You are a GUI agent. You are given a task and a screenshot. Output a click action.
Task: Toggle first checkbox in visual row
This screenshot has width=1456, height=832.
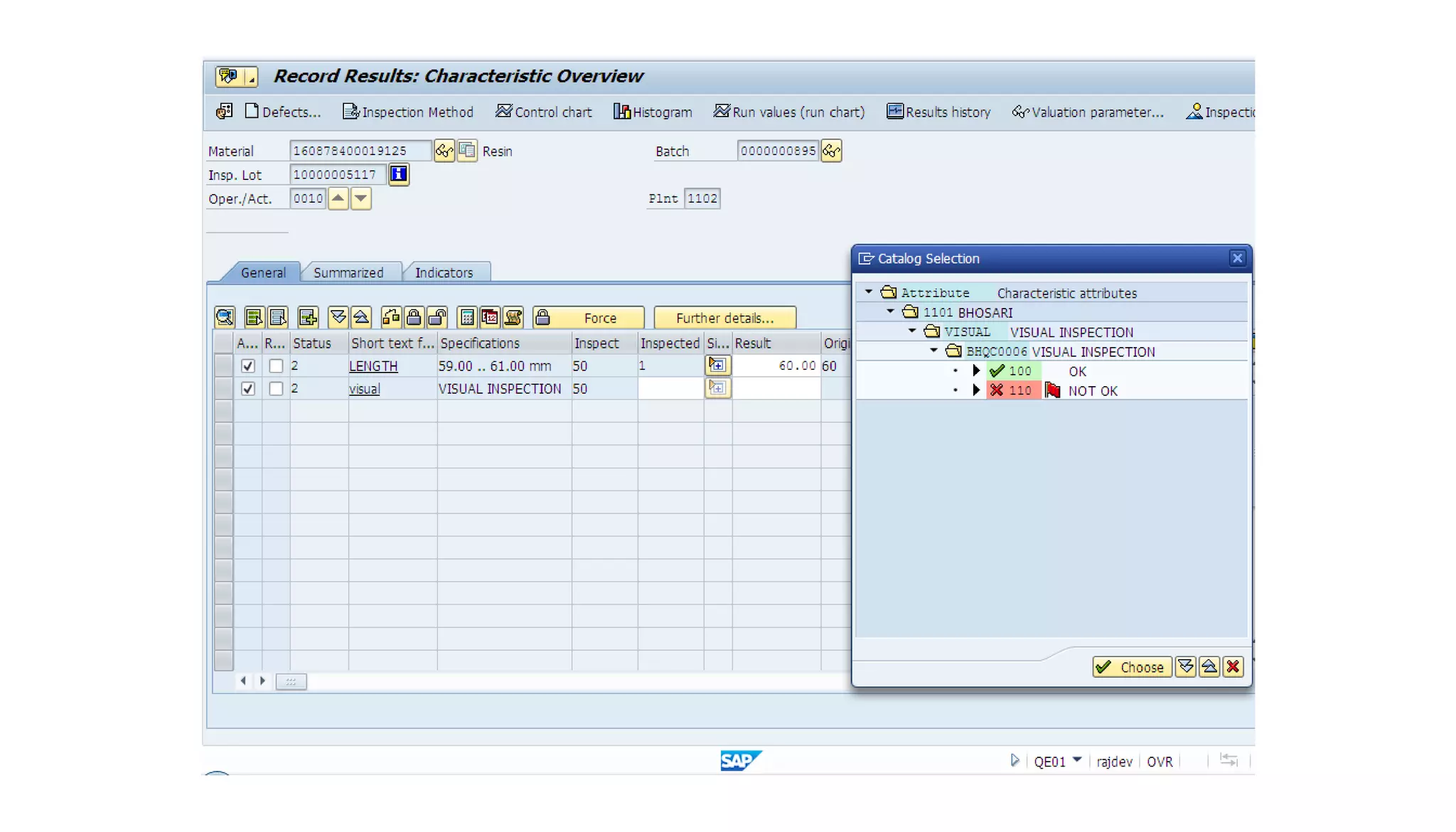247,389
